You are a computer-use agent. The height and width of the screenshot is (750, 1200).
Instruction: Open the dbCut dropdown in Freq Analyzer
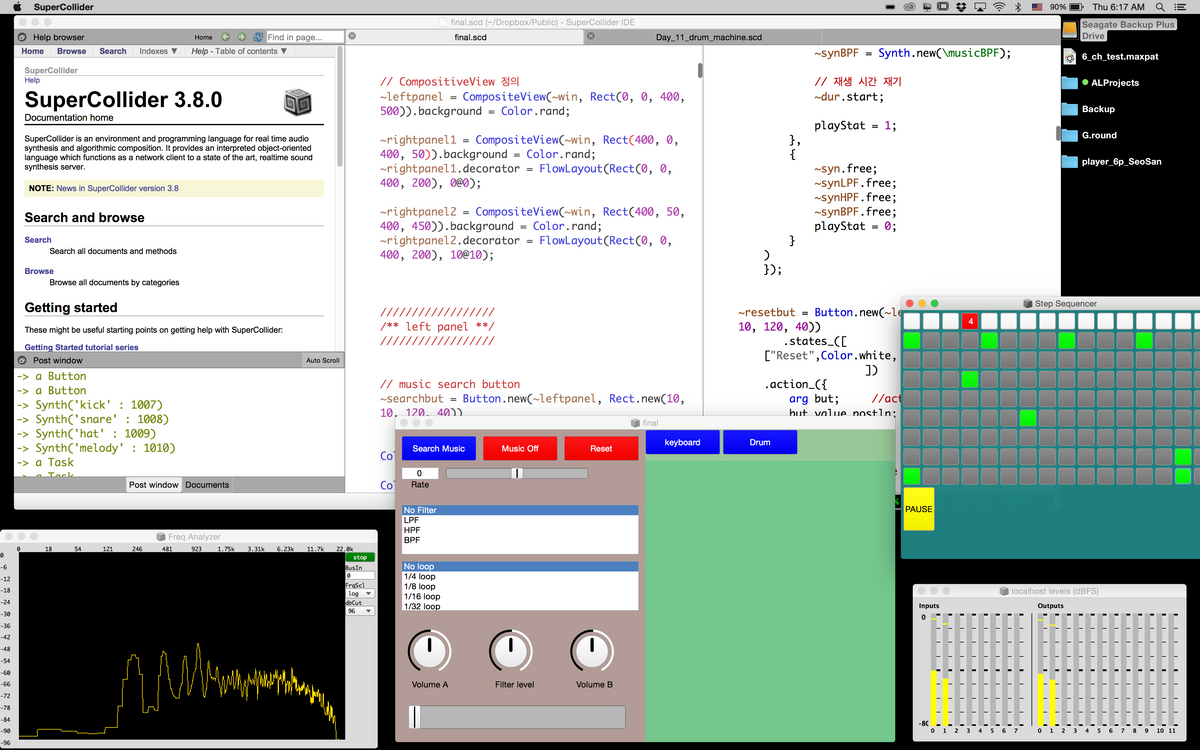361,611
